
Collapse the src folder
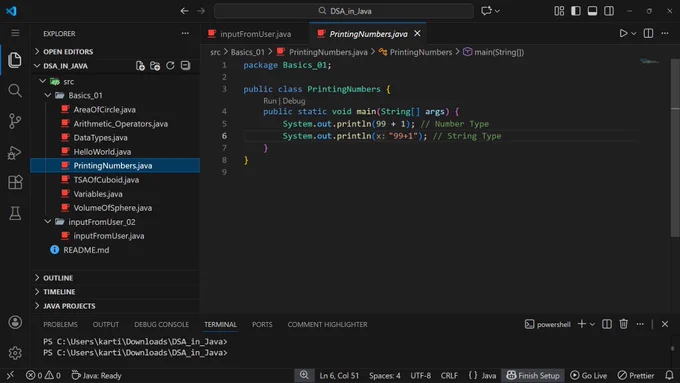42,81
